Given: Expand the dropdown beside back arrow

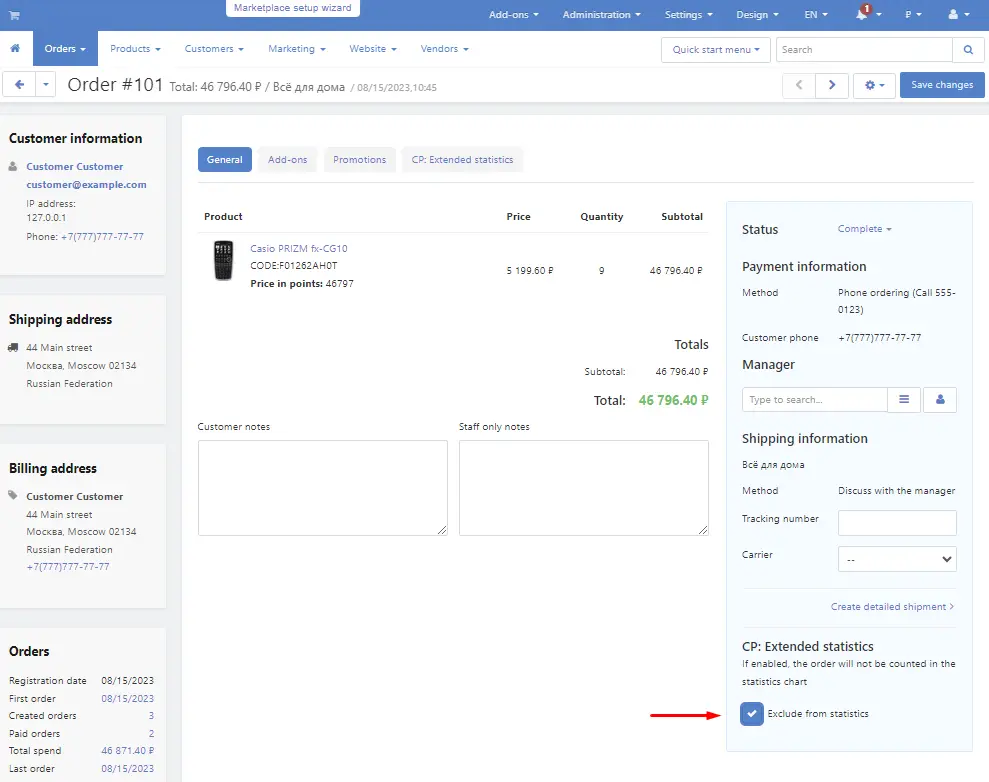Looking at the screenshot, I should click(x=45, y=85).
